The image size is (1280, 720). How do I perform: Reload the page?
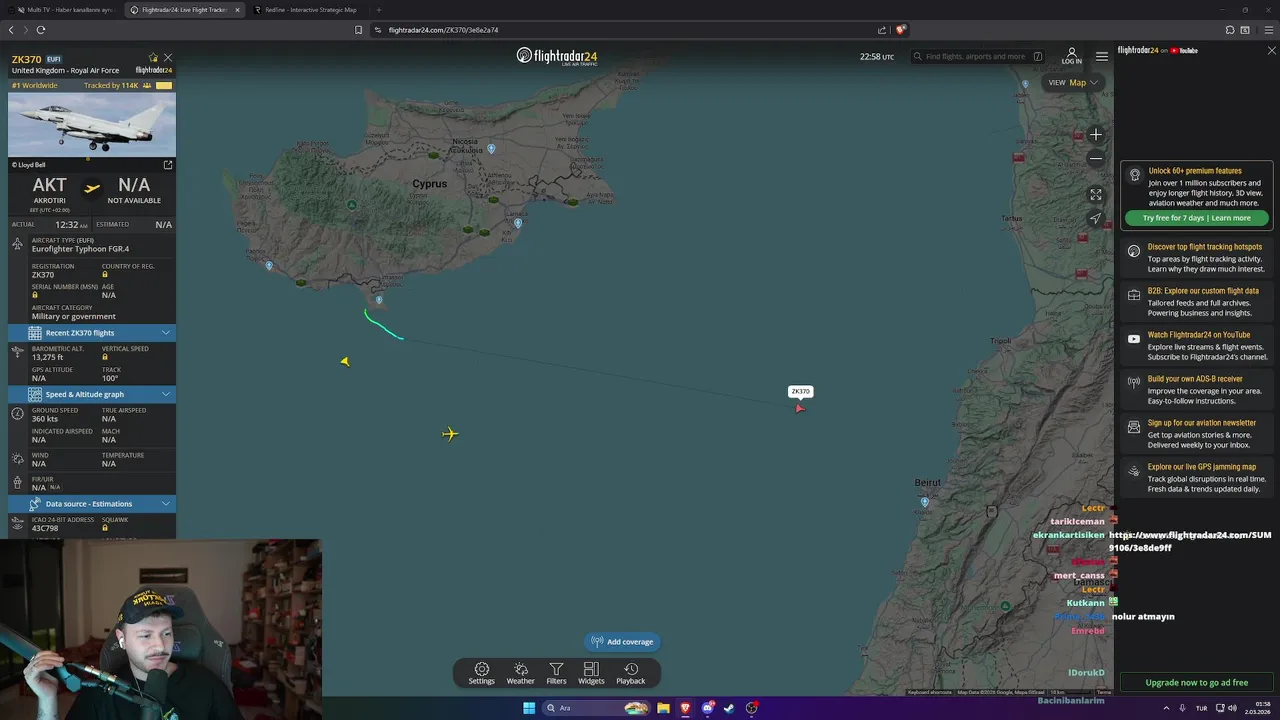40,30
